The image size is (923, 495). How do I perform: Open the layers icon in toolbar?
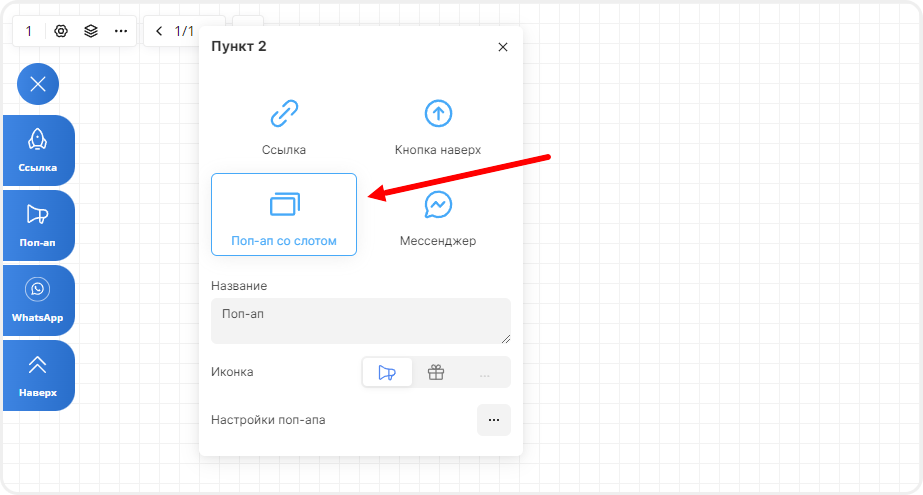[x=91, y=31]
